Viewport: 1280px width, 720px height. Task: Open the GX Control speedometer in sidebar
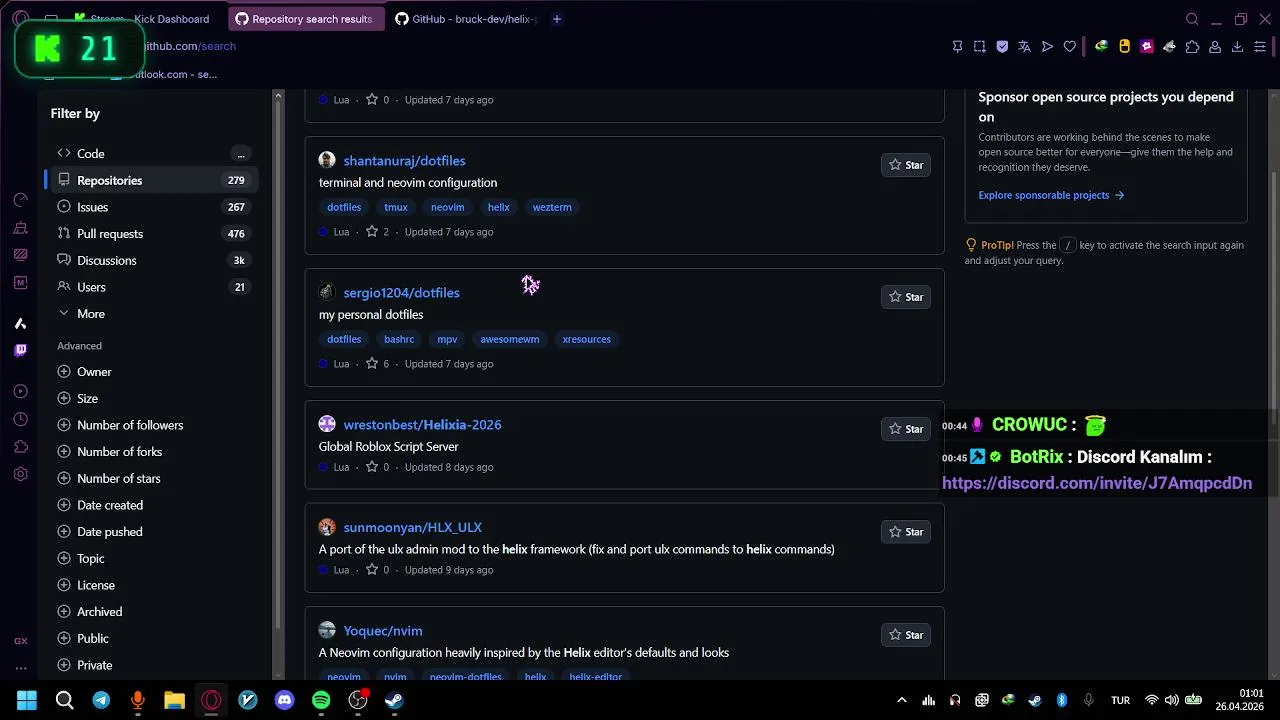point(20,200)
